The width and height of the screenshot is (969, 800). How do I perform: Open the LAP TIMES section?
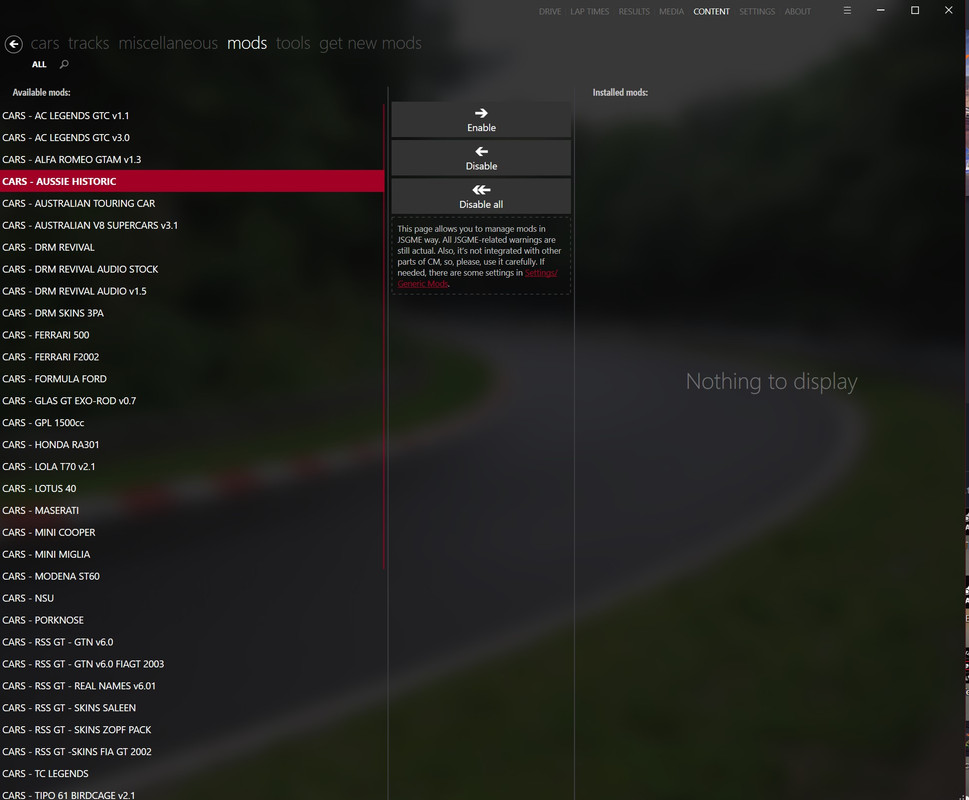pyautogui.click(x=590, y=11)
